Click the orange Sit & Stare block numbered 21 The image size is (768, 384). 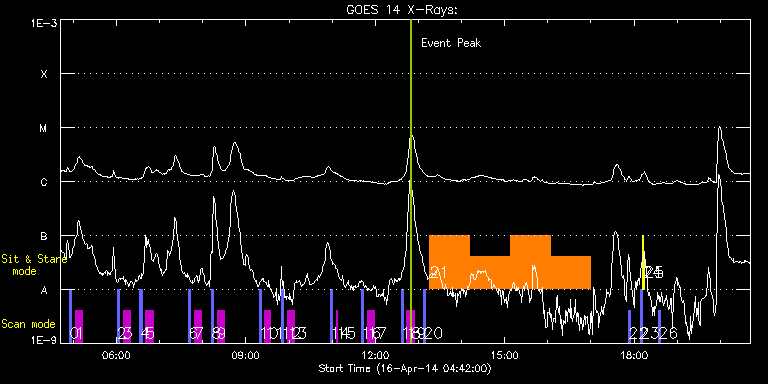(510, 263)
